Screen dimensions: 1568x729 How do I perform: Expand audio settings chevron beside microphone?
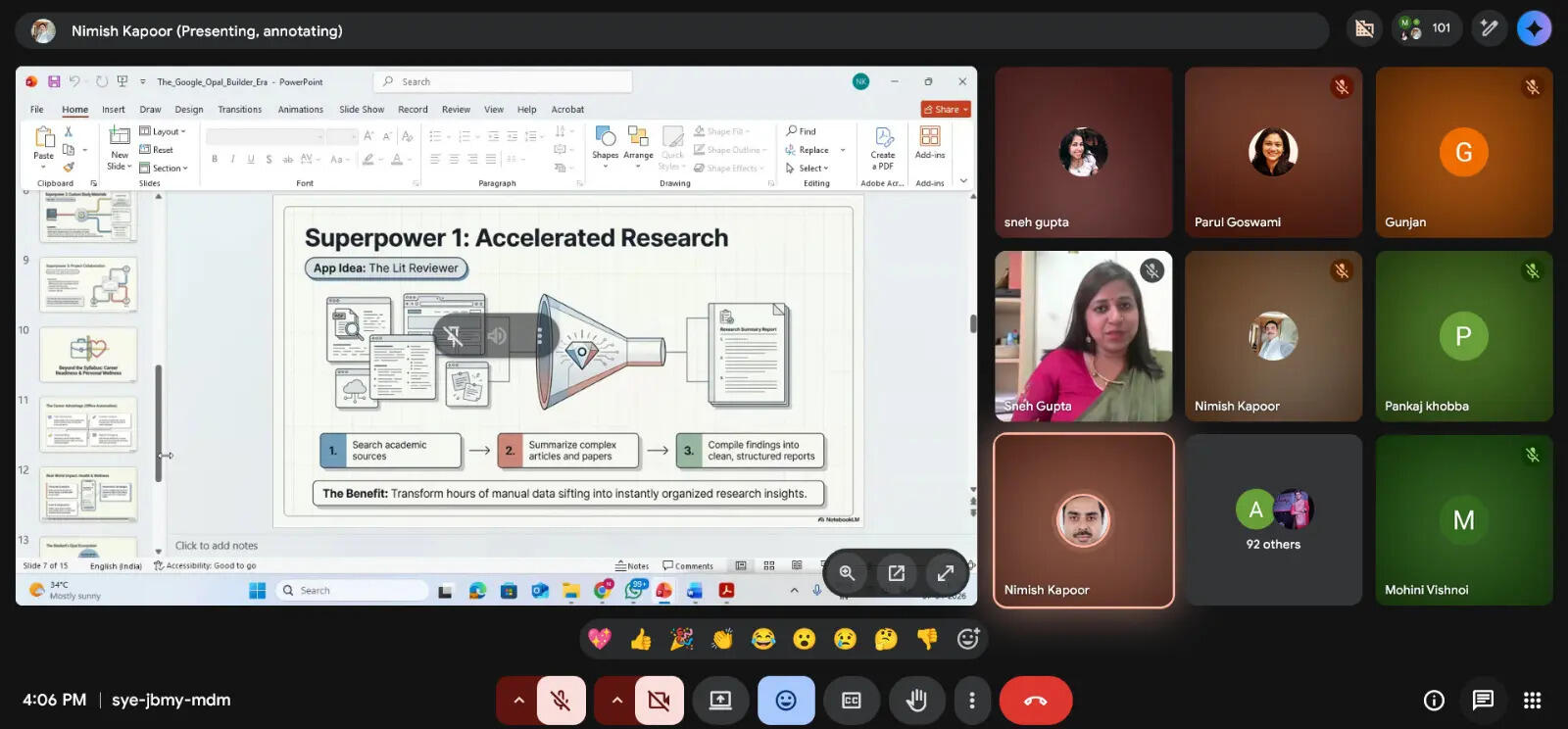(x=518, y=701)
